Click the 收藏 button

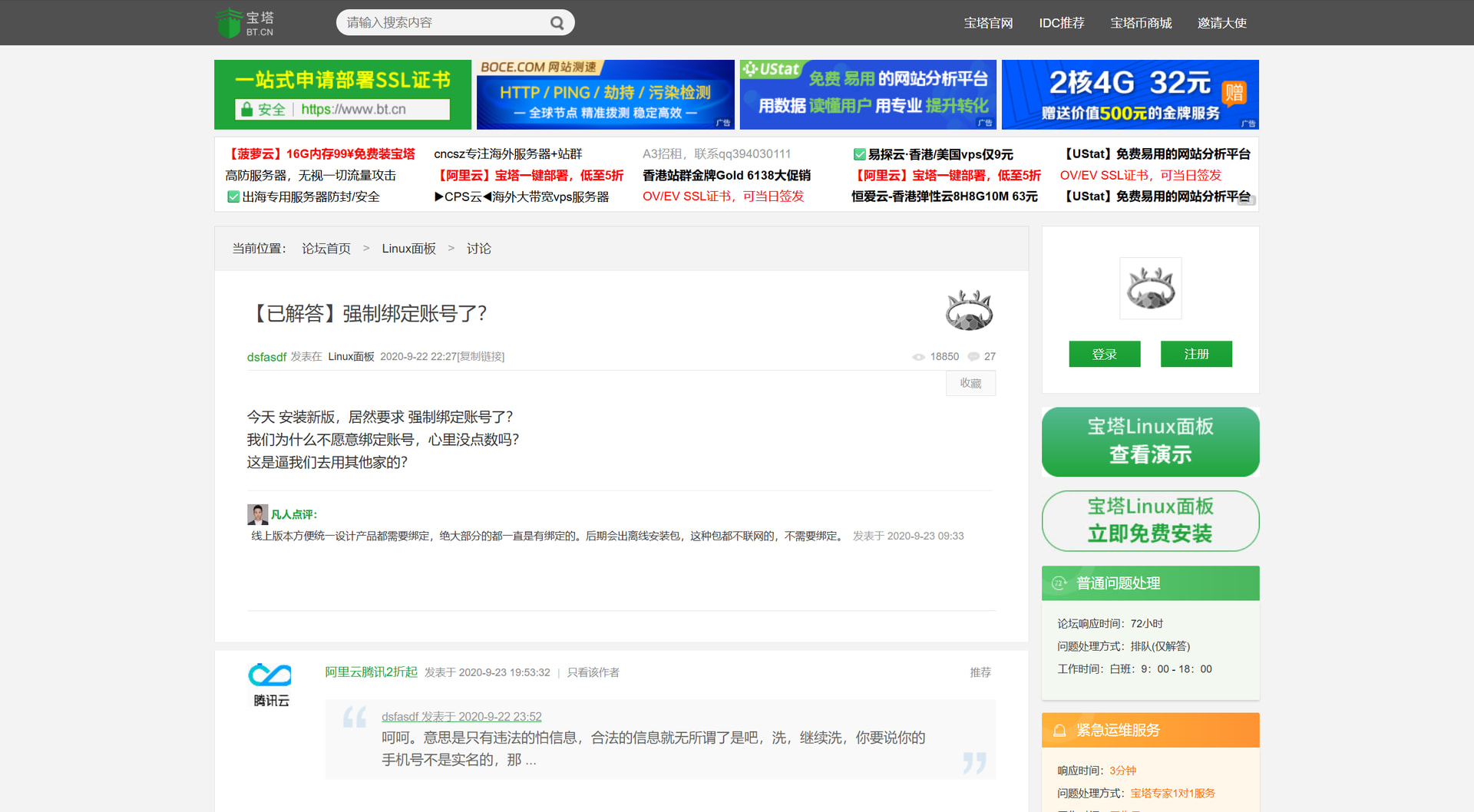(x=970, y=383)
